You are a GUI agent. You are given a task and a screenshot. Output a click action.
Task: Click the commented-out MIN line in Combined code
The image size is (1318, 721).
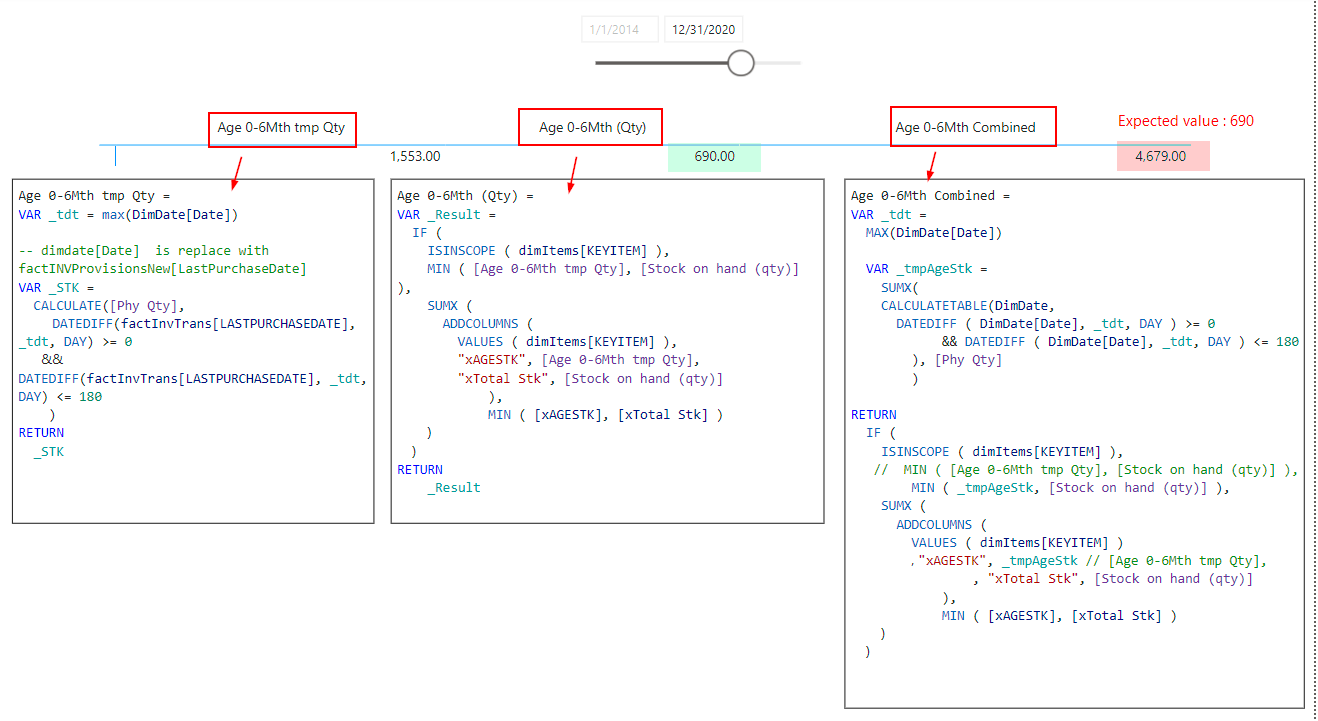(x=1085, y=470)
